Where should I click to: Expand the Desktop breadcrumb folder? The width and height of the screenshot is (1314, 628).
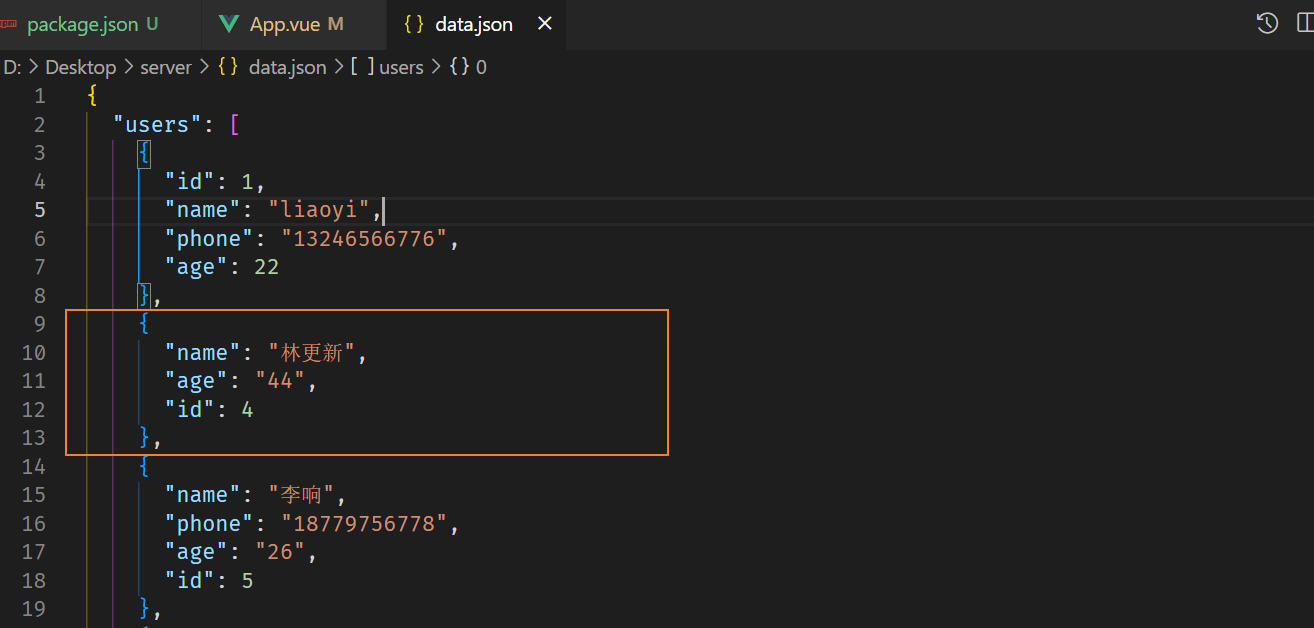(80, 67)
